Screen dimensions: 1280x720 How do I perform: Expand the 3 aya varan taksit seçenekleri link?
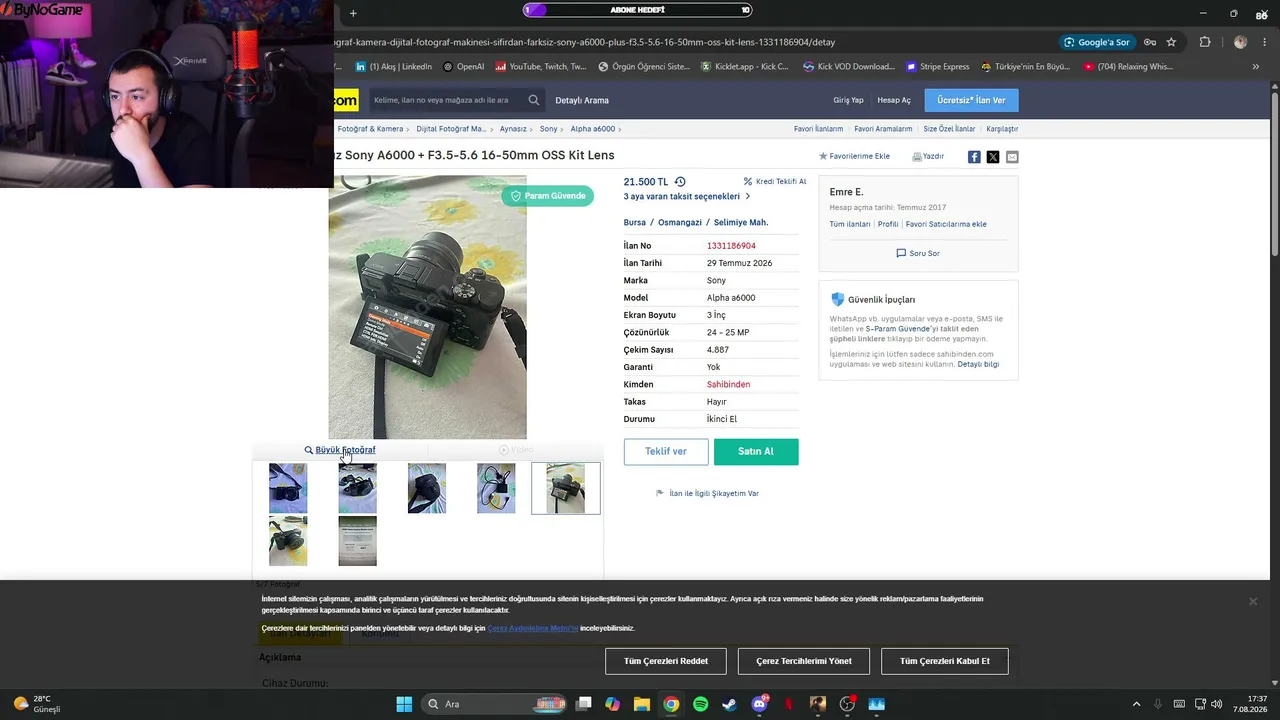pos(686,197)
